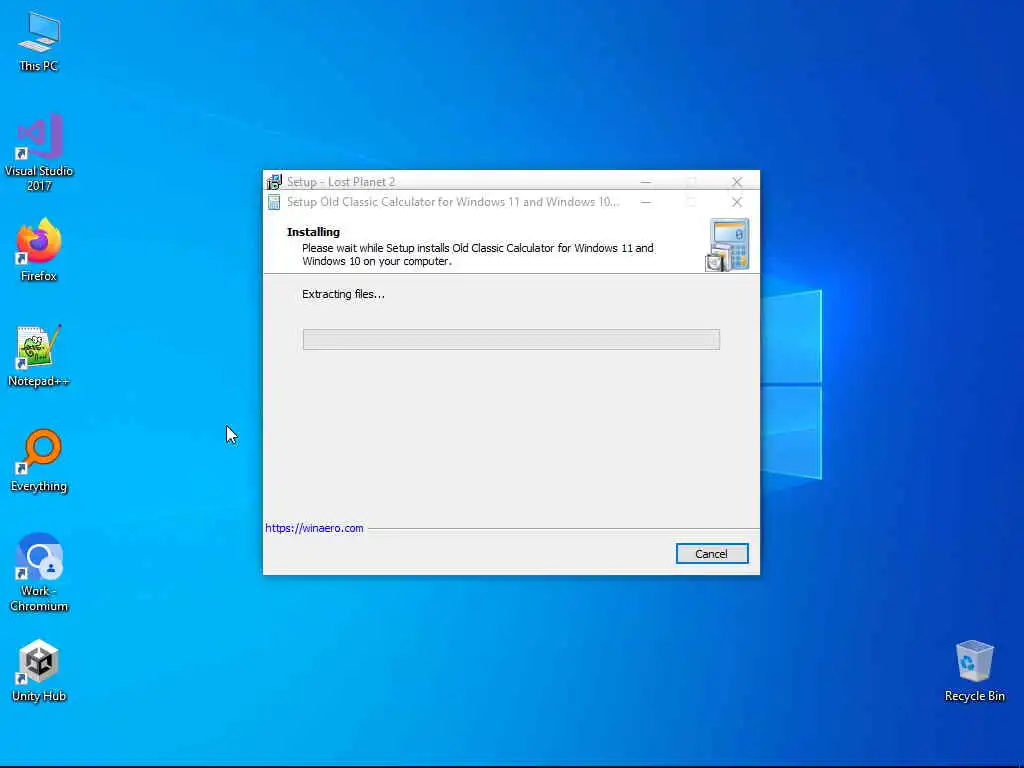Screen dimensions: 1024x768
Task: Select the Recycle Bin icon
Action: point(974,671)
